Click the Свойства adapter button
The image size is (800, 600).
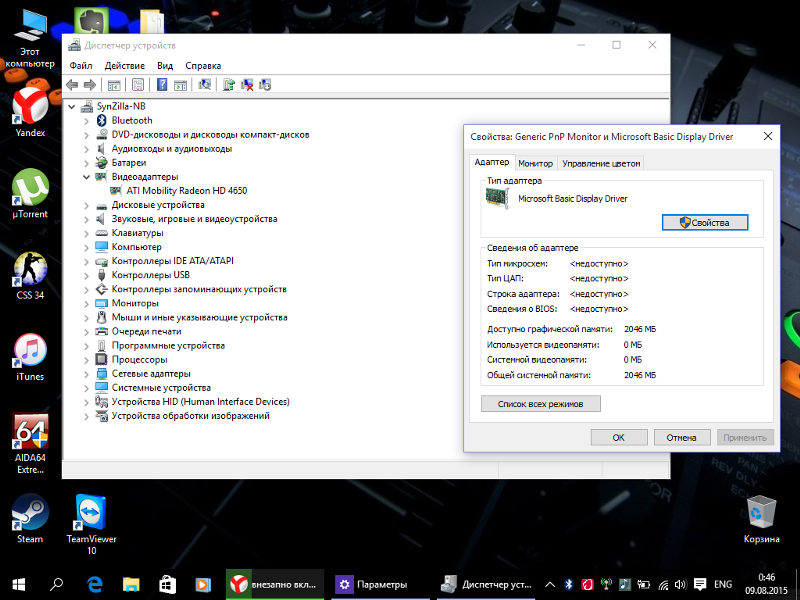(705, 222)
